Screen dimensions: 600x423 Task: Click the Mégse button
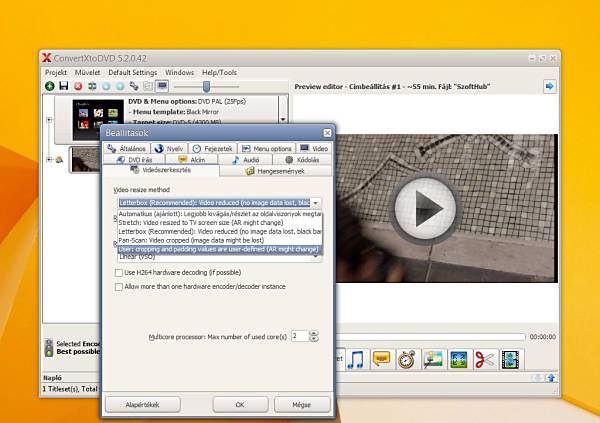click(x=302, y=405)
